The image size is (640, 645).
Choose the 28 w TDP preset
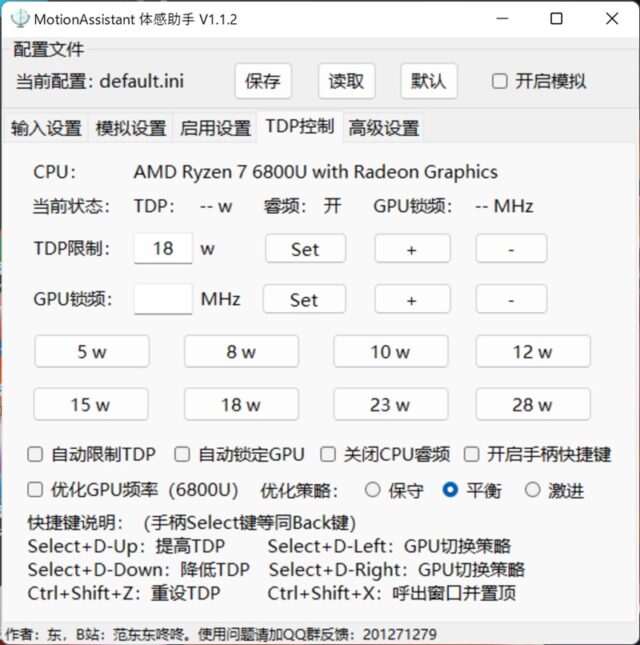click(532, 405)
